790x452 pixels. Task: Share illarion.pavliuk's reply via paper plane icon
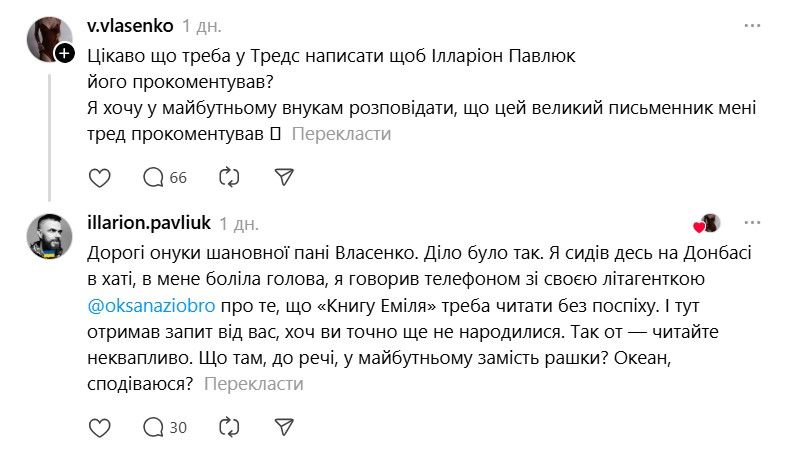[x=284, y=427]
